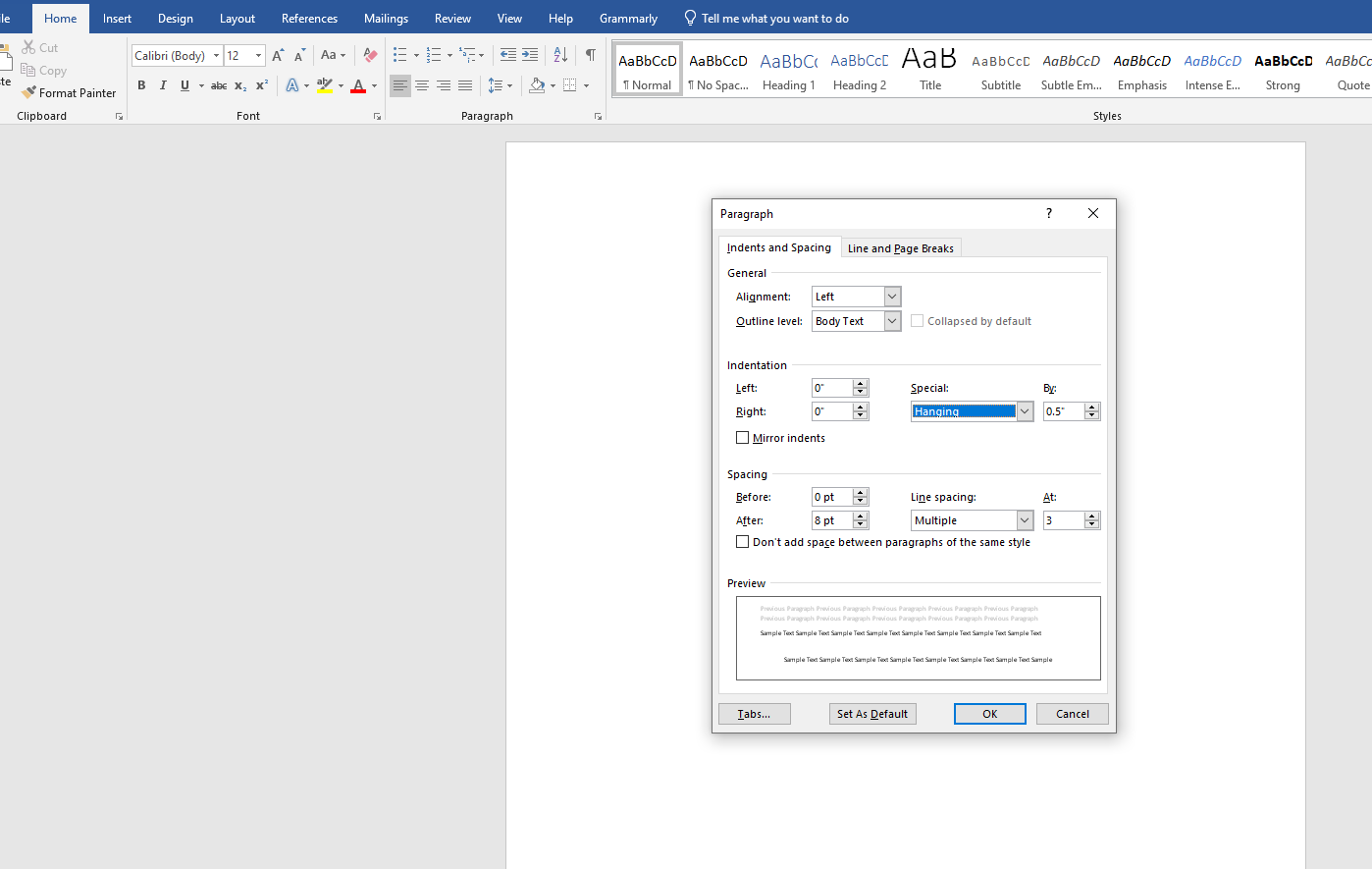Click the Spacing After field
Image resolution: width=1372 pixels, height=869 pixels.
[832, 520]
